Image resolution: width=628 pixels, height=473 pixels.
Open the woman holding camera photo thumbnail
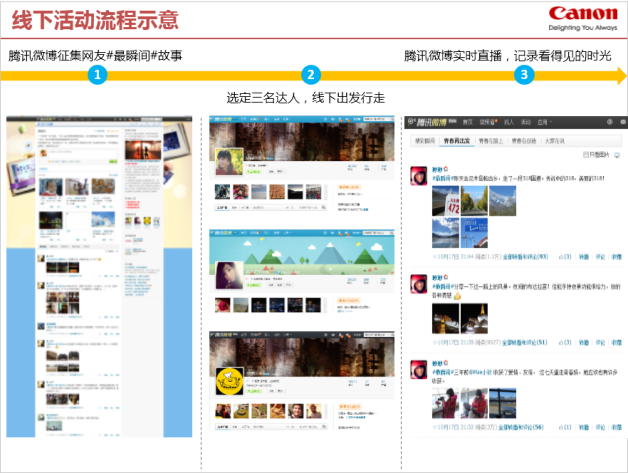(445, 403)
